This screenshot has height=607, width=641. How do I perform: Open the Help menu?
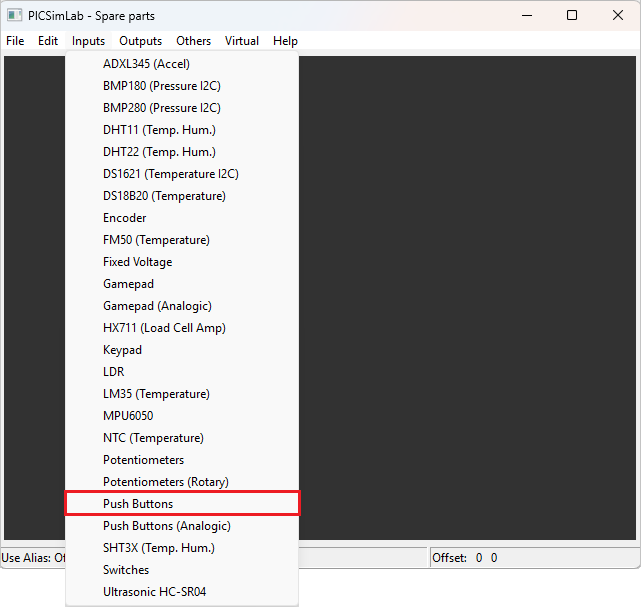click(285, 41)
